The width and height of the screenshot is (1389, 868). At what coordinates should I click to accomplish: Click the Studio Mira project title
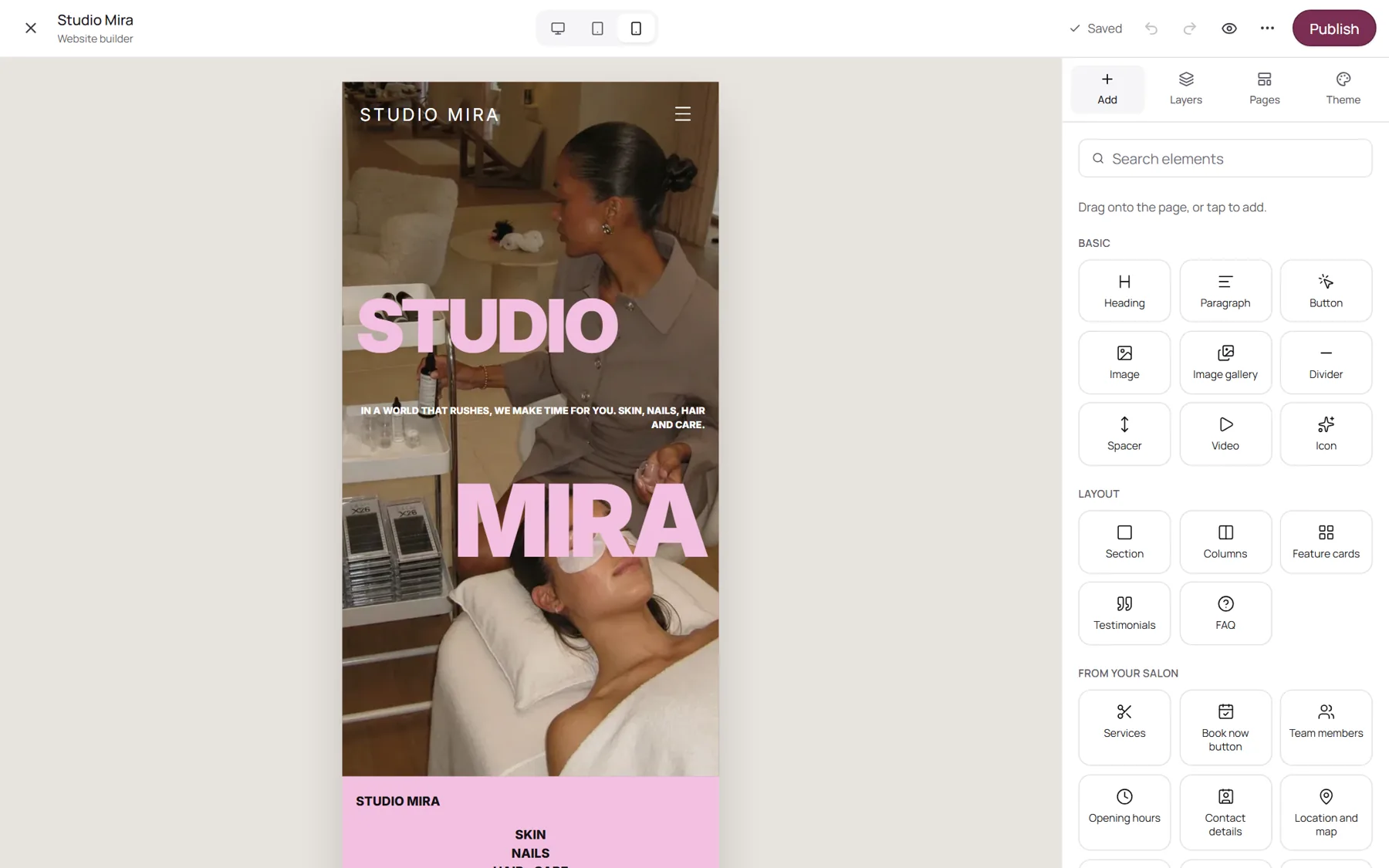(95, 20)
